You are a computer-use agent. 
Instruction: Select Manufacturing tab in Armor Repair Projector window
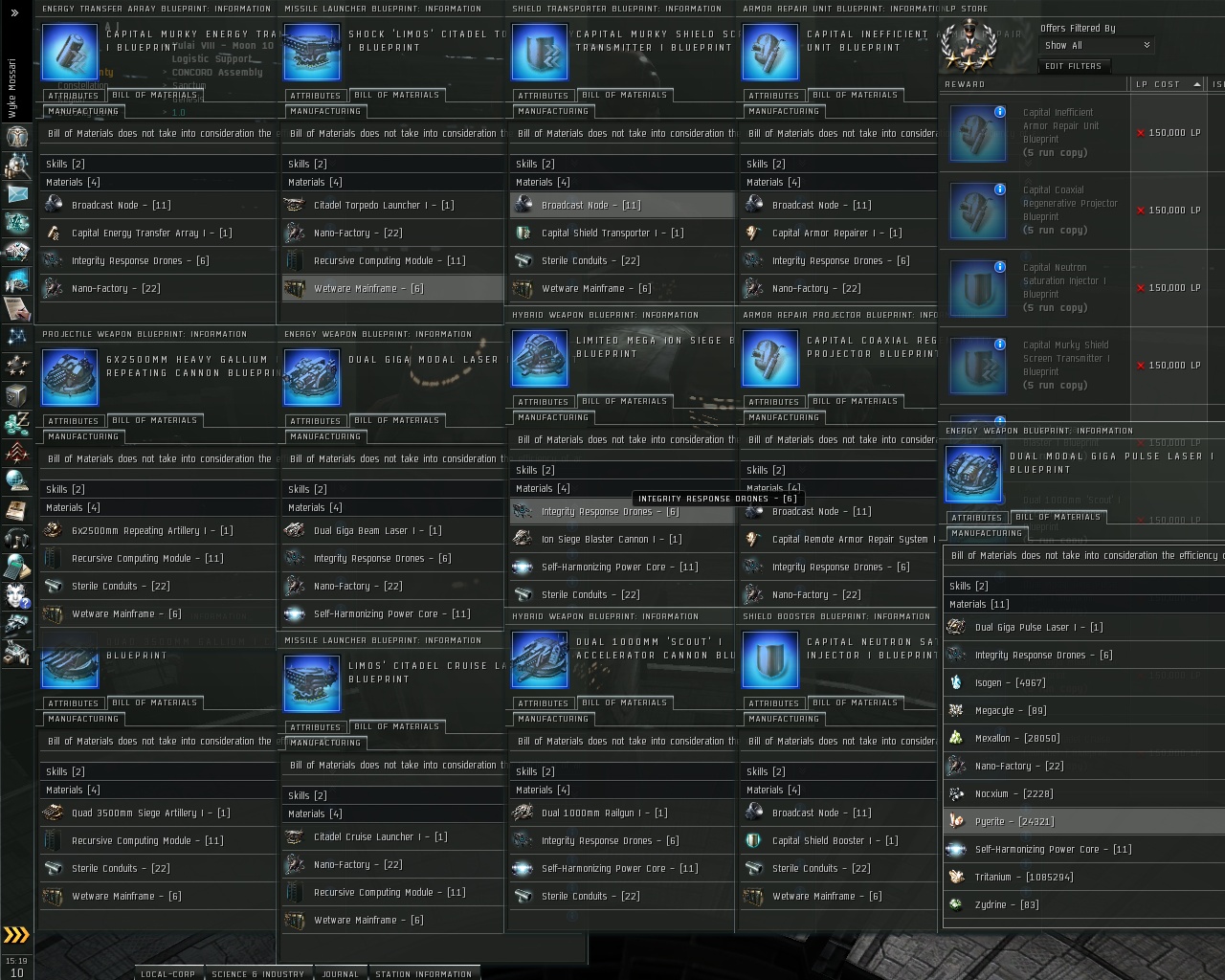[x=784, y=417]
